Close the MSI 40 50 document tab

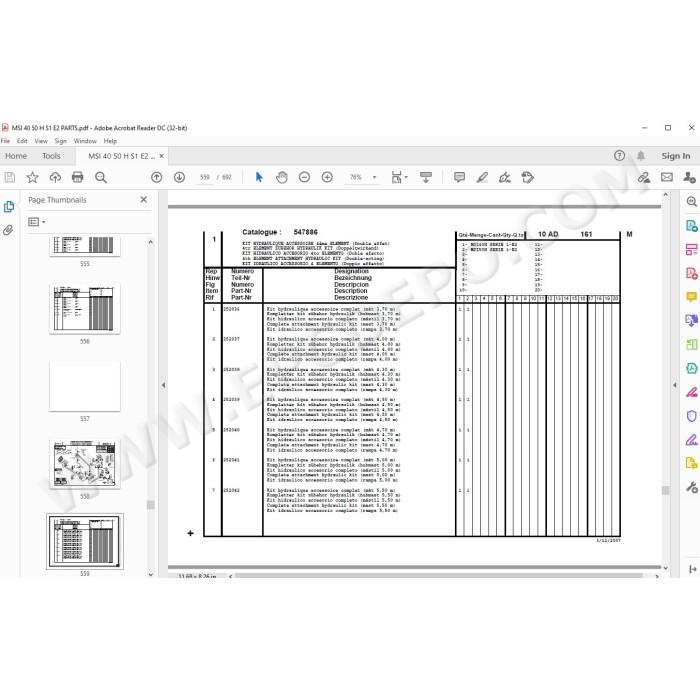click(162, 156)
